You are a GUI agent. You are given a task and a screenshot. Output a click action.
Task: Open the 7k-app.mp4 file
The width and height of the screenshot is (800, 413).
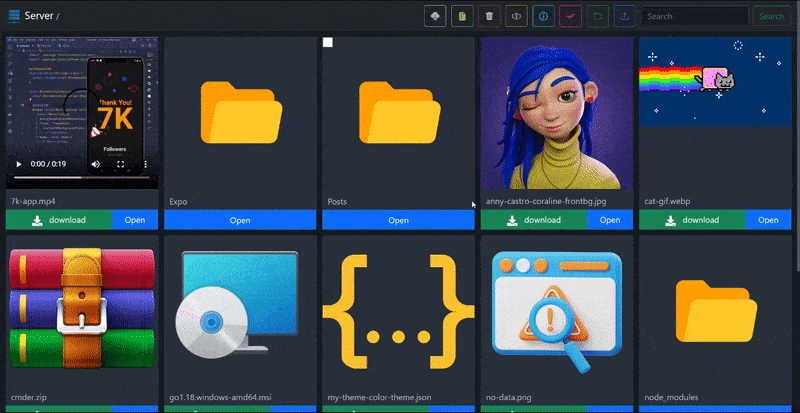(x=135, y=220)
